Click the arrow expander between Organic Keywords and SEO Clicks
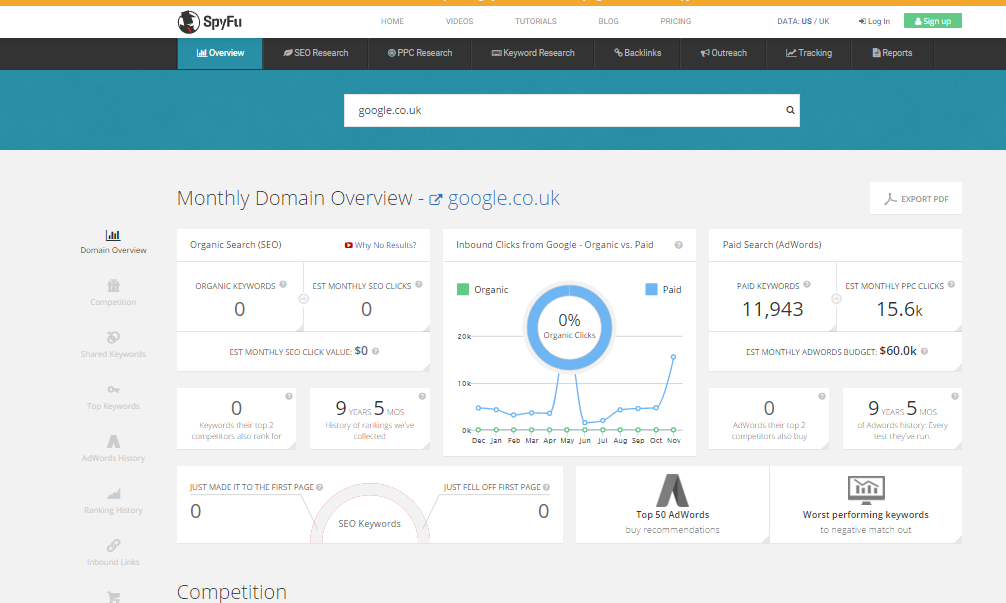 [303, 299]
